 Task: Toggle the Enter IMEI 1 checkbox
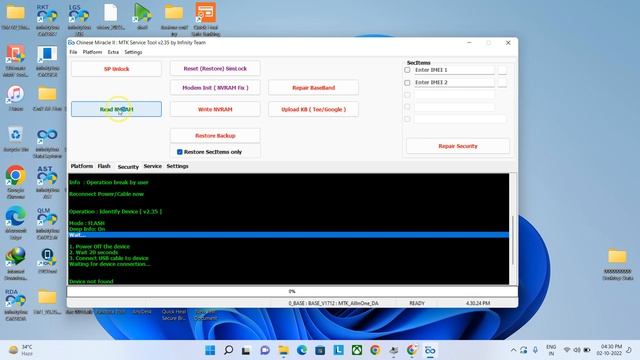[x=407, y=70]
